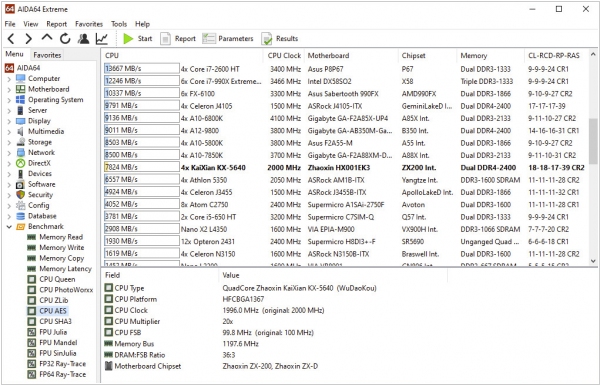Click the Report toolbar button
This screenshot has height=385, width=600.
coord(178,39)
